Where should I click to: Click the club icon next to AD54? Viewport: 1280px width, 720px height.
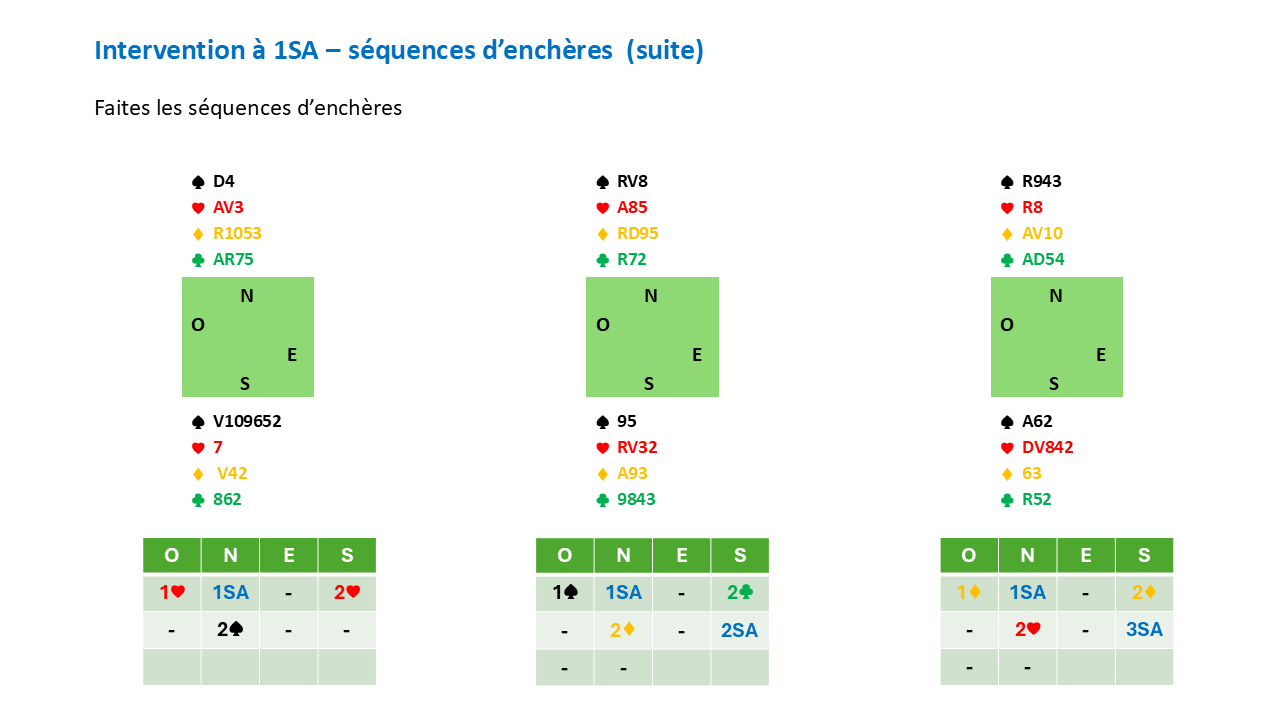coord(1007,260)
